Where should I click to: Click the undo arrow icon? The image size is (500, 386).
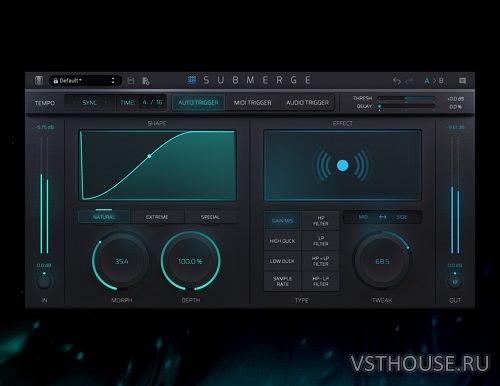pyautogui.click(x=396, y=81)
